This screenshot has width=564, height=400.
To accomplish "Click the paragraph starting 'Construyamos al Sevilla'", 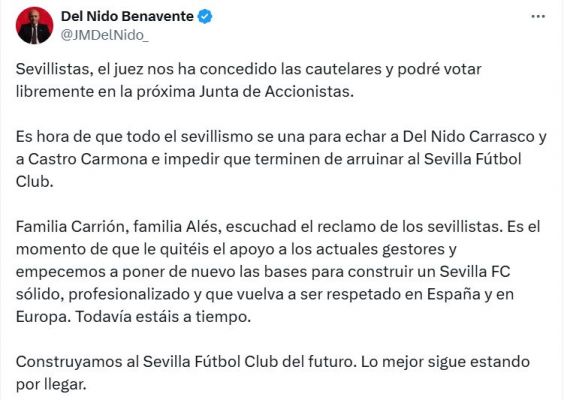I will coord(273,373).
